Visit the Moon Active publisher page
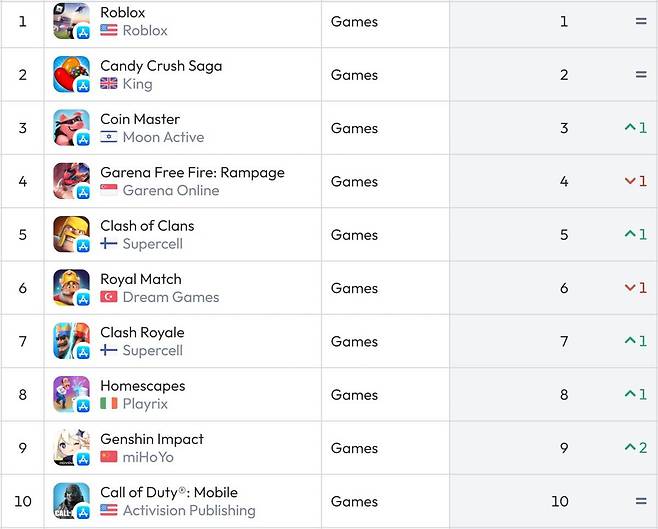 (163, 137)
